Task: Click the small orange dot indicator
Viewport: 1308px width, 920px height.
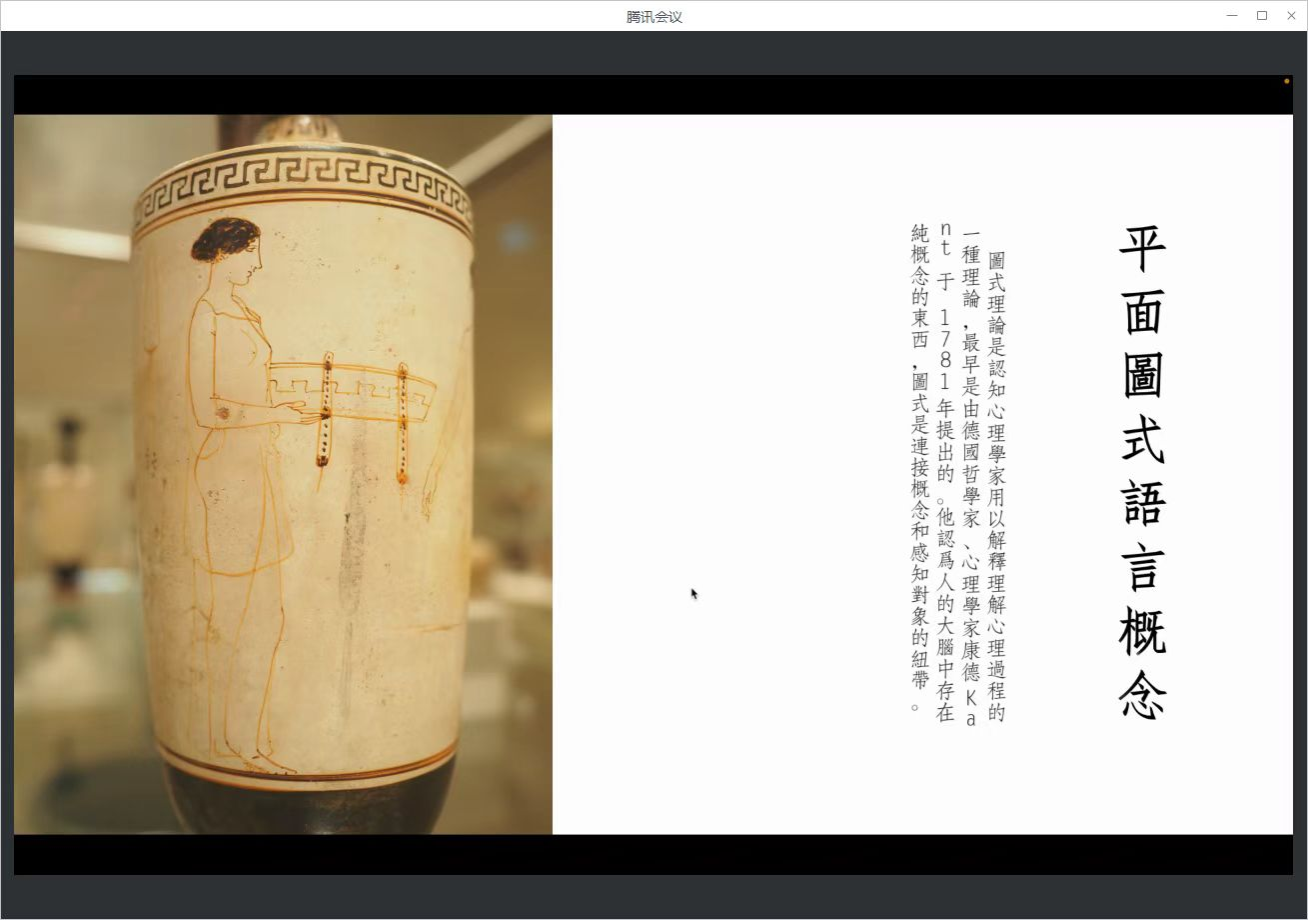Action: pos(1287,81)
